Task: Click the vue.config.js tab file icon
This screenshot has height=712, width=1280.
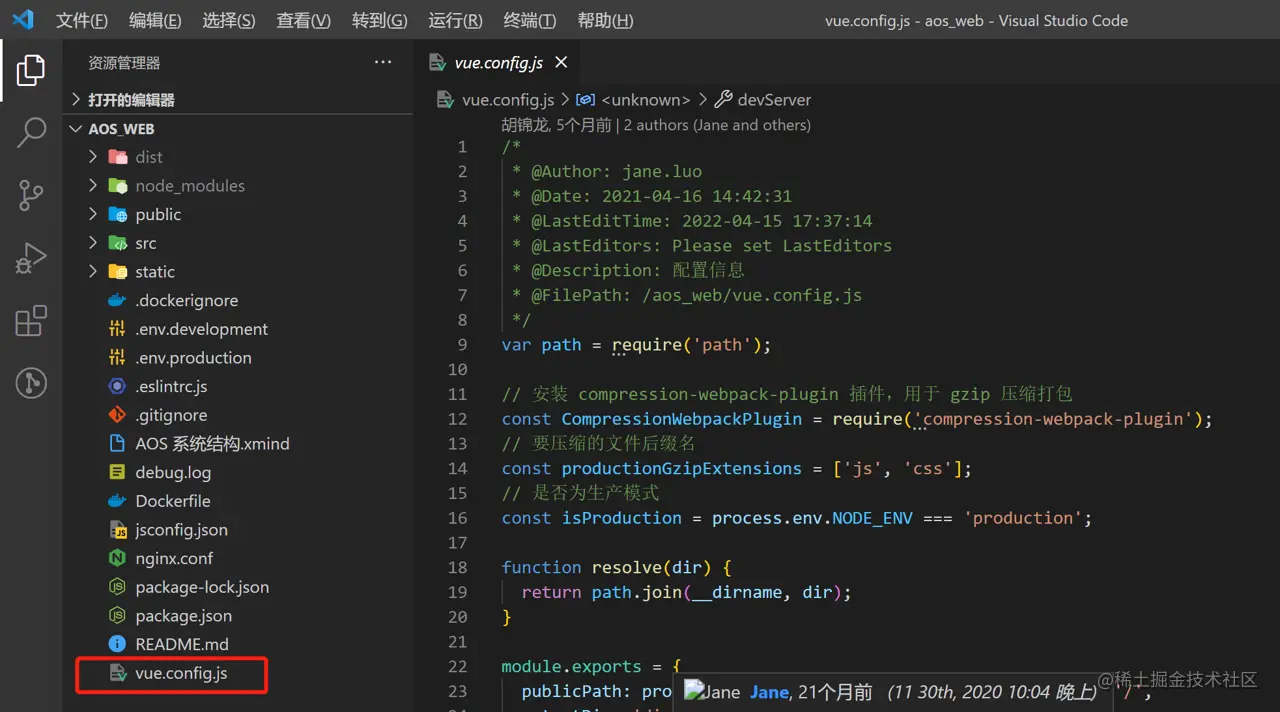Action: (x=437, y=62)
